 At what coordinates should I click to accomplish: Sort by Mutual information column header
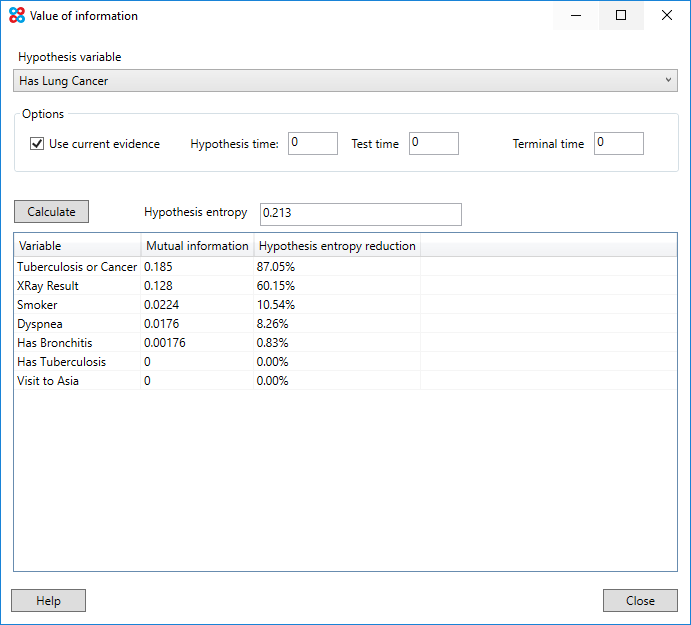point(197,246)
